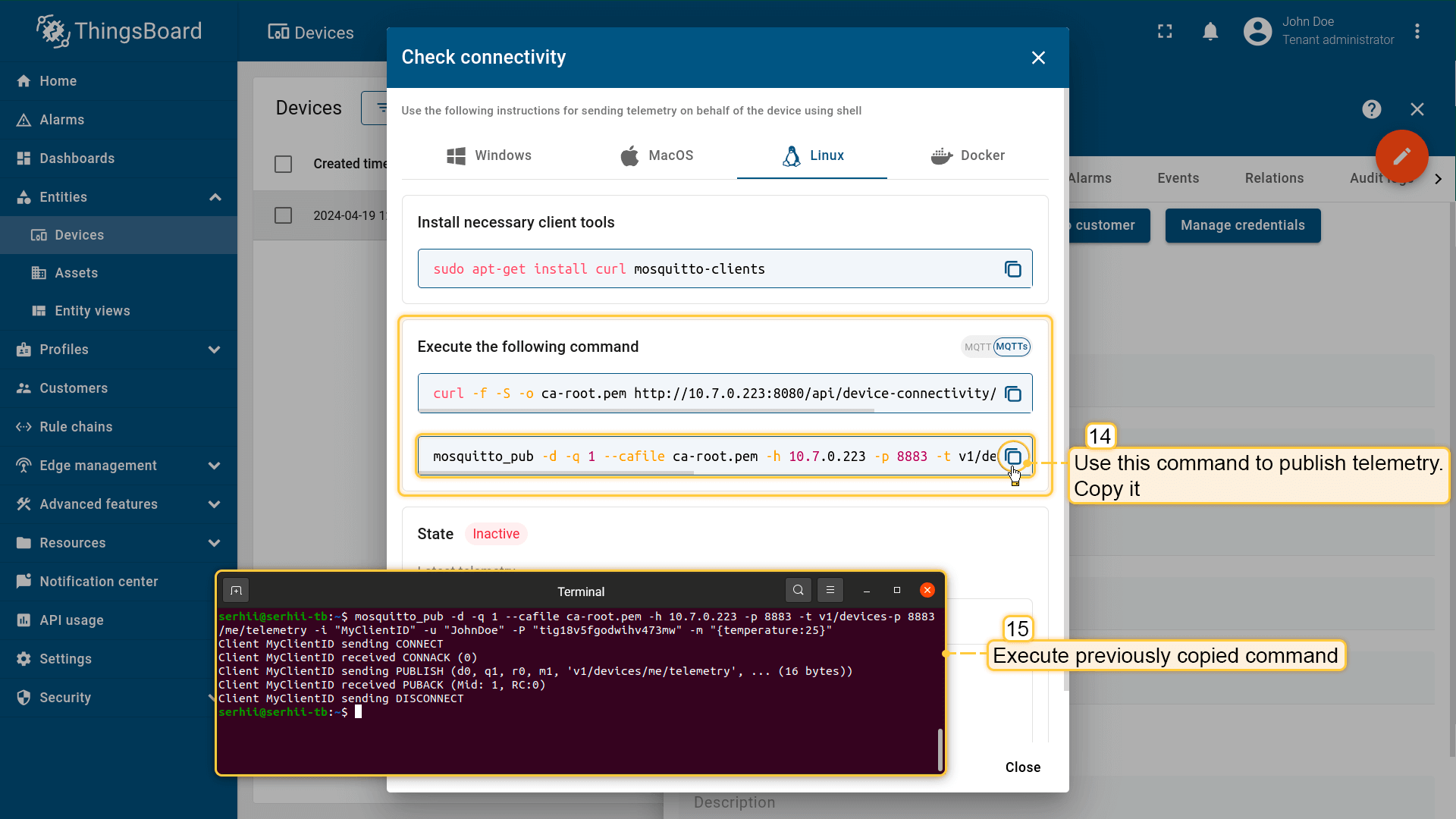Open the help question mark icon
This screenshot has height=819, width=1456.
coord(1371,109)
